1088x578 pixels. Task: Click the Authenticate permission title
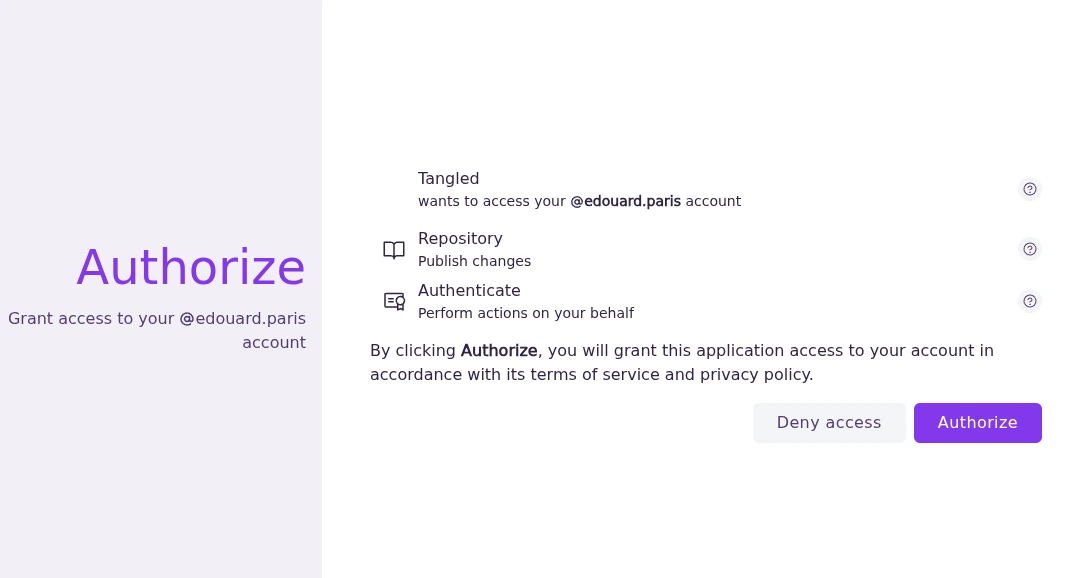point(469,291)
